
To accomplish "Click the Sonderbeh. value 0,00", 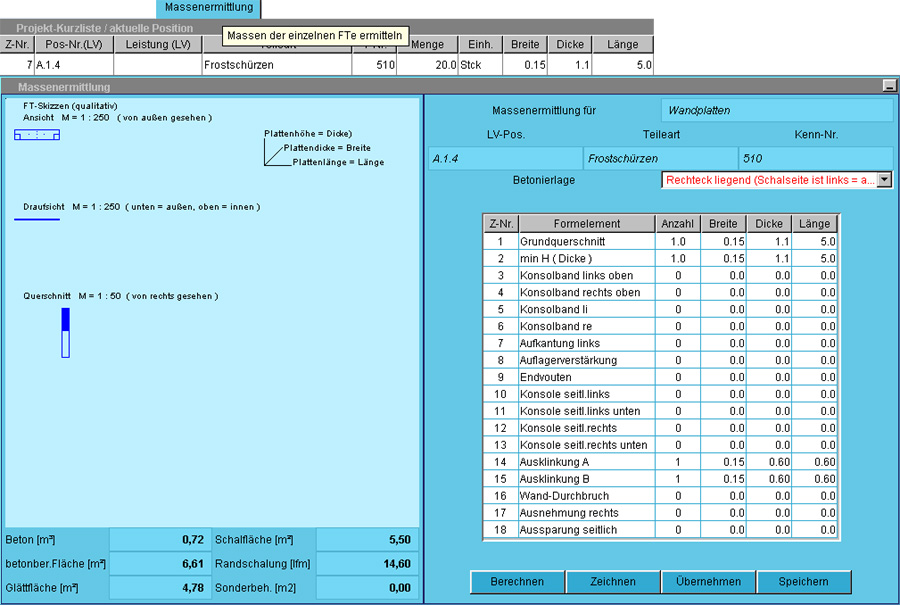I will 367,588.
